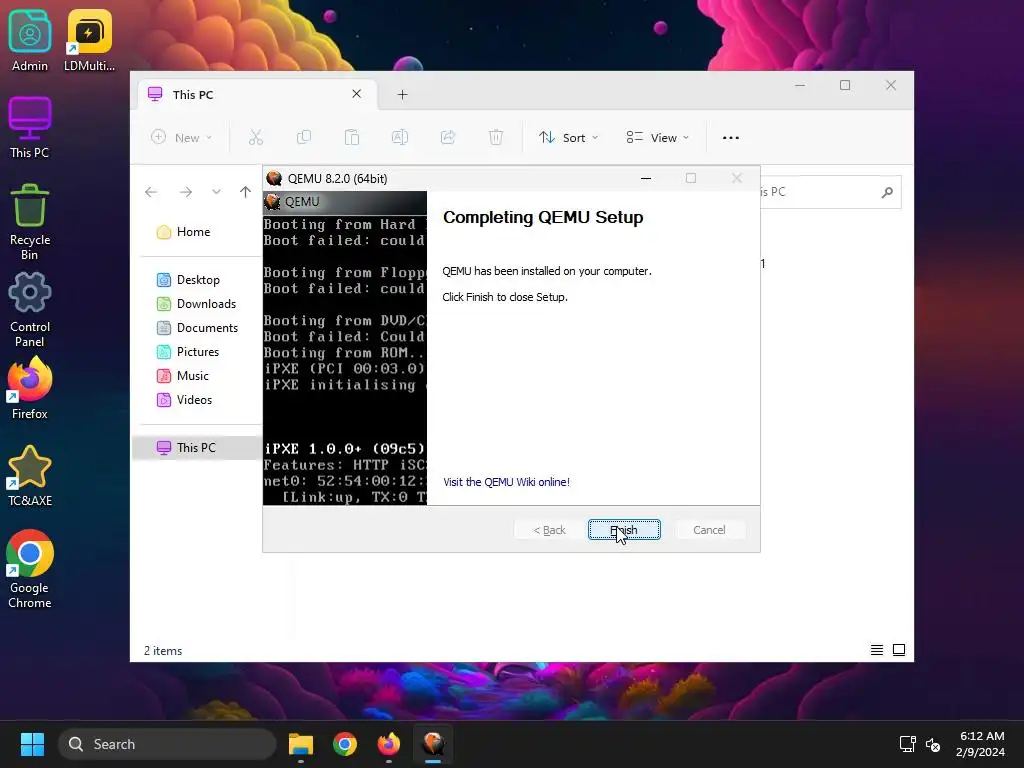This screenshot has width=1024, height=768.
Task: Click the Admin desktop icon
Action: [29, 40]
